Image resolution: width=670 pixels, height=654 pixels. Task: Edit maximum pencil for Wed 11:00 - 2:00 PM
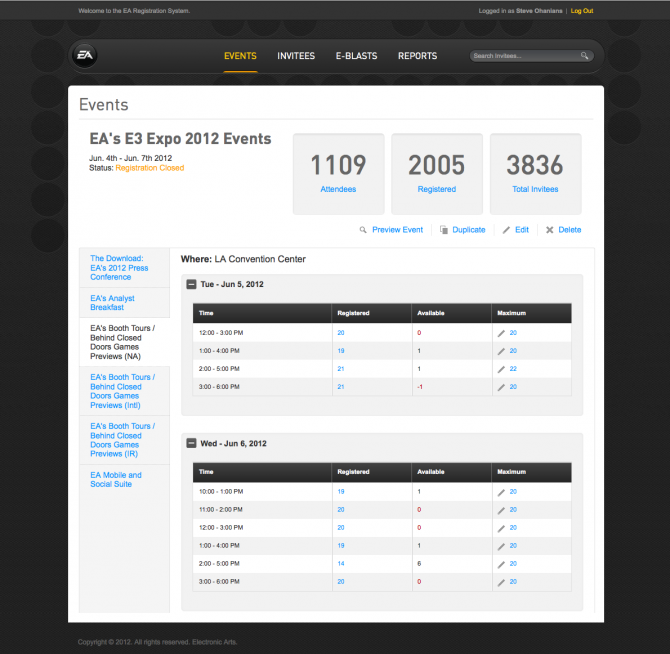click(501, 510)
